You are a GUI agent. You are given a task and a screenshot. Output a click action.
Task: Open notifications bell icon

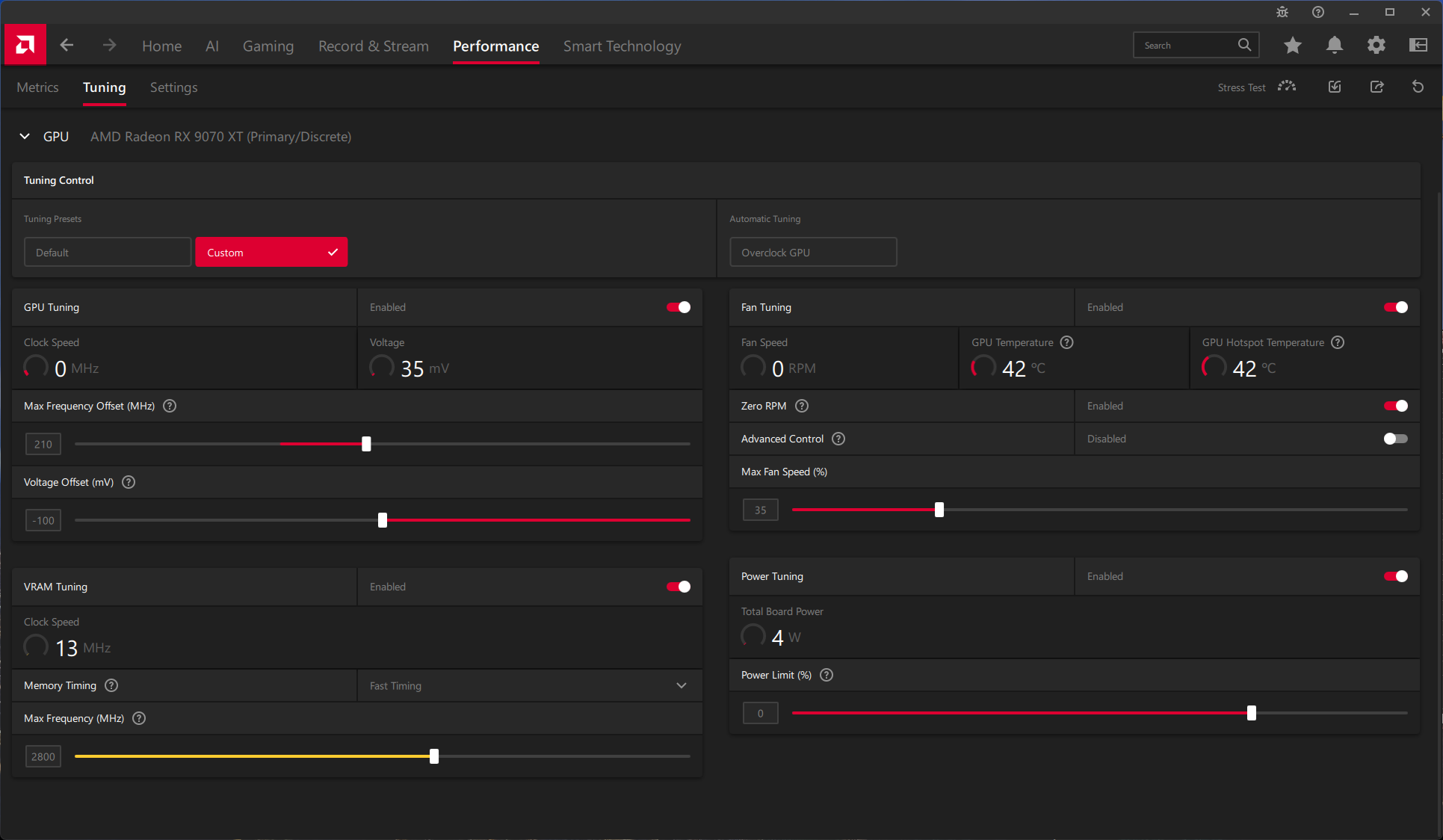1334,46
